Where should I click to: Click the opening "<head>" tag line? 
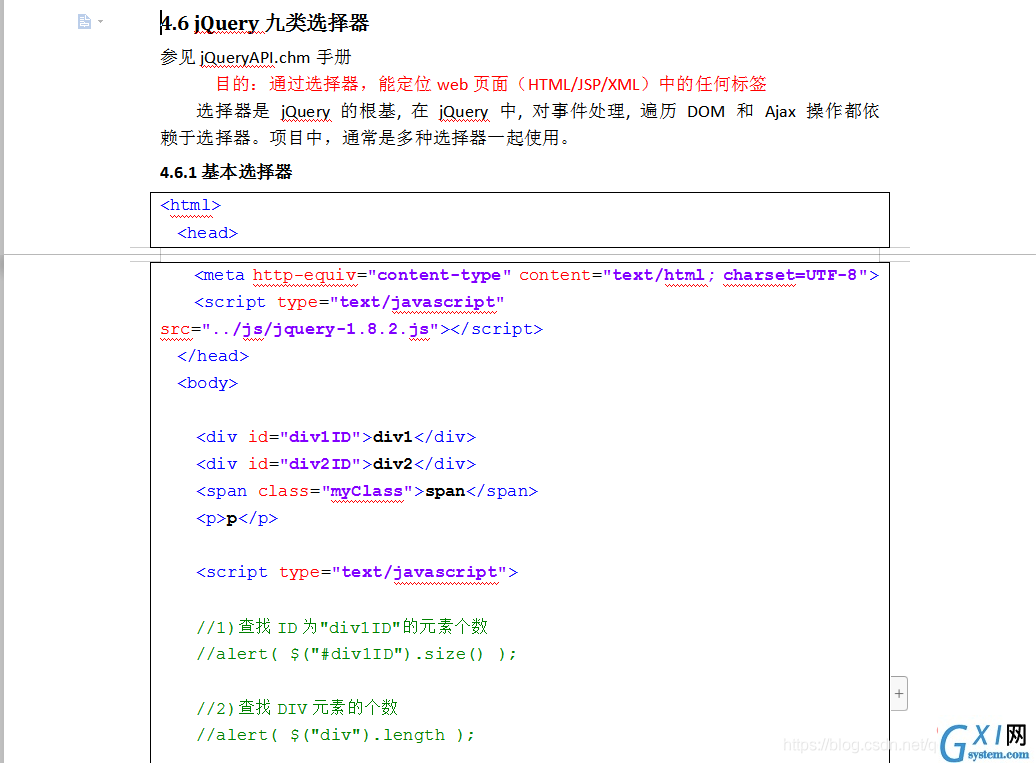click(207, 233)
